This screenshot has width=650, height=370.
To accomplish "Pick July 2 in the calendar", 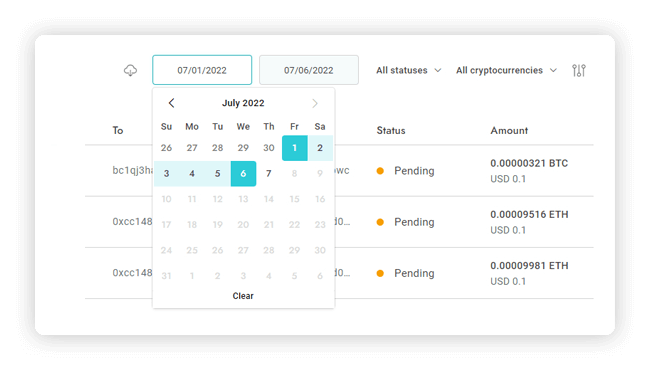I will (x=320, y=148).
